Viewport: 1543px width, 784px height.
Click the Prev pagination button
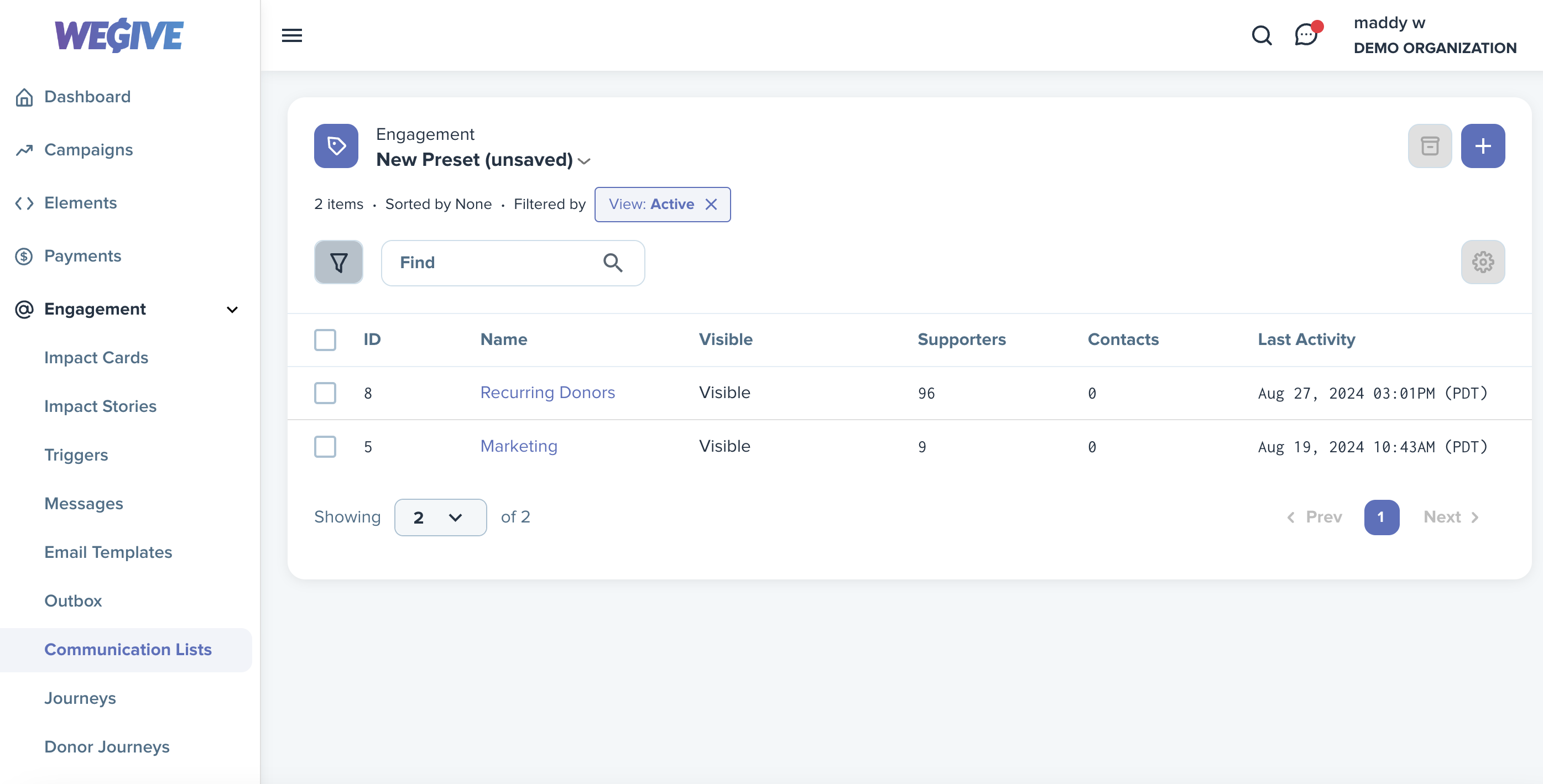point(1314,517)
